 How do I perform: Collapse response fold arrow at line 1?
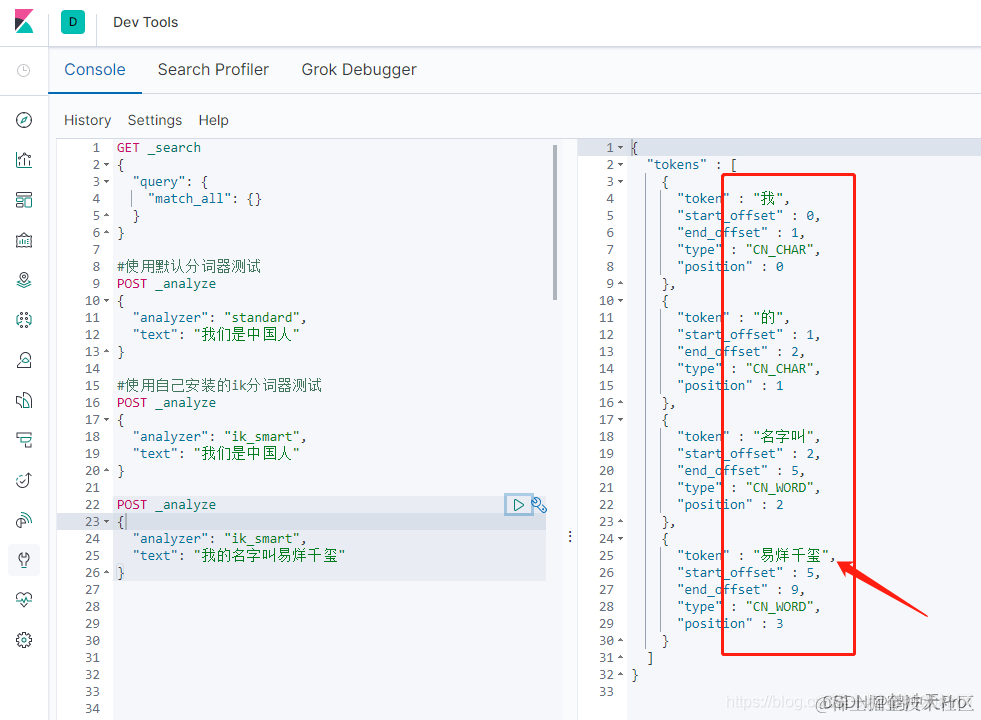tap(621, 148)
